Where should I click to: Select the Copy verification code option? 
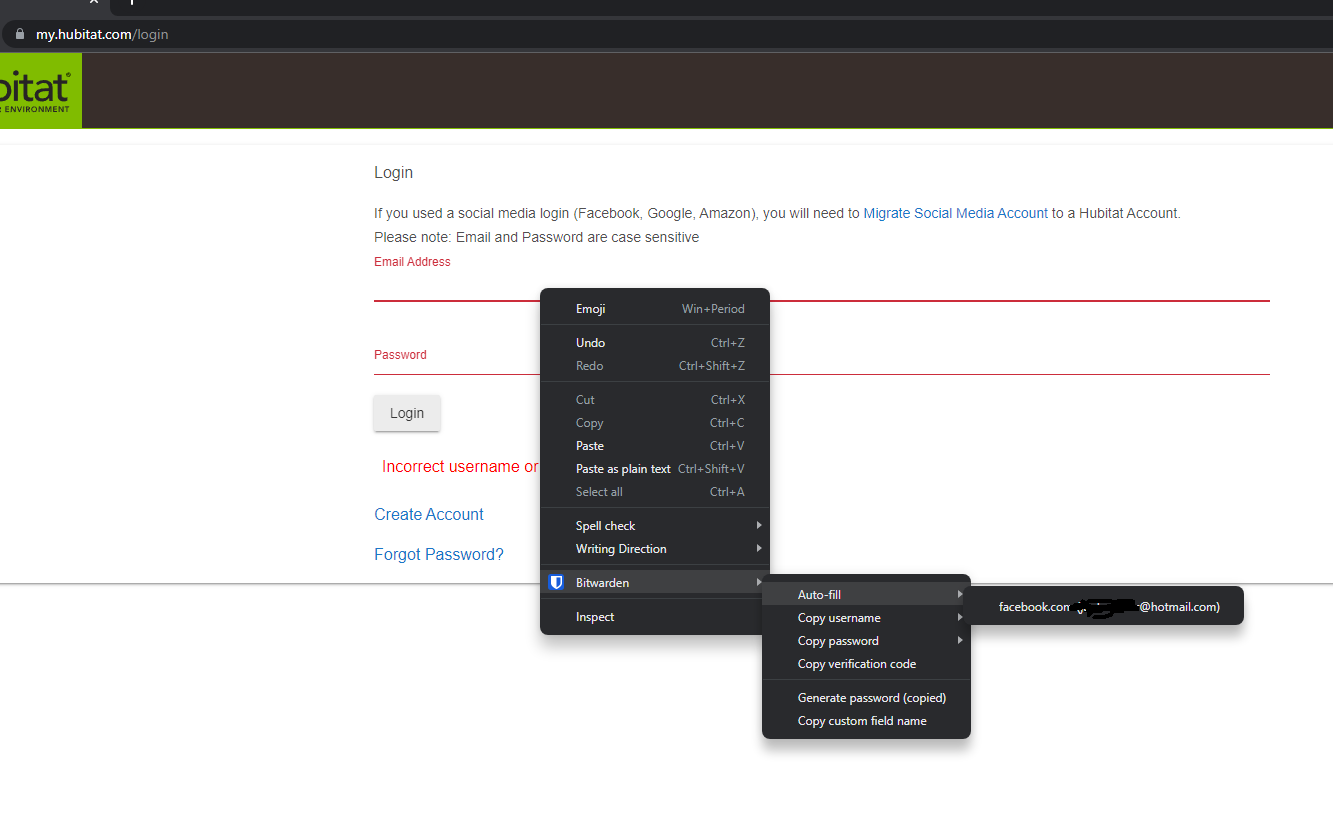pyautogui.click(x=856, y=663)
